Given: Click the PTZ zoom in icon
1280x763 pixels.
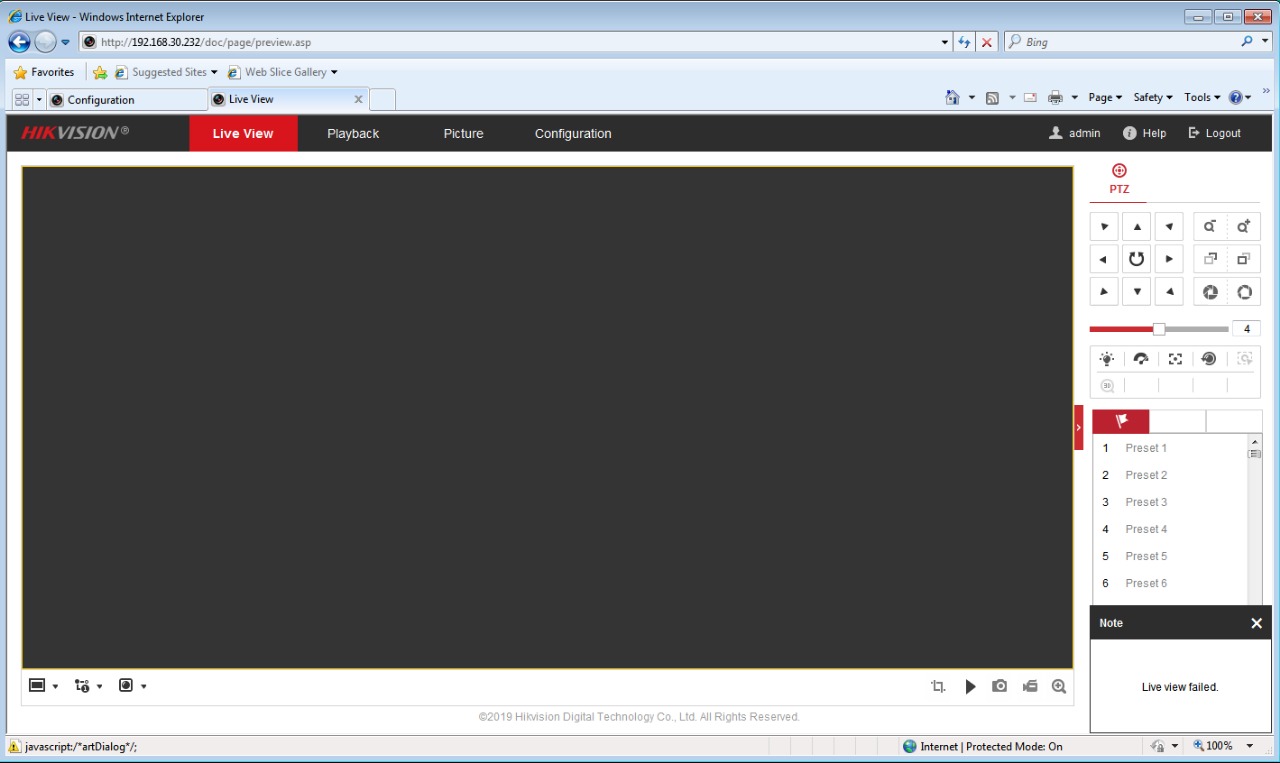Looking at the screenshot, I should (x=1244, y=227).
